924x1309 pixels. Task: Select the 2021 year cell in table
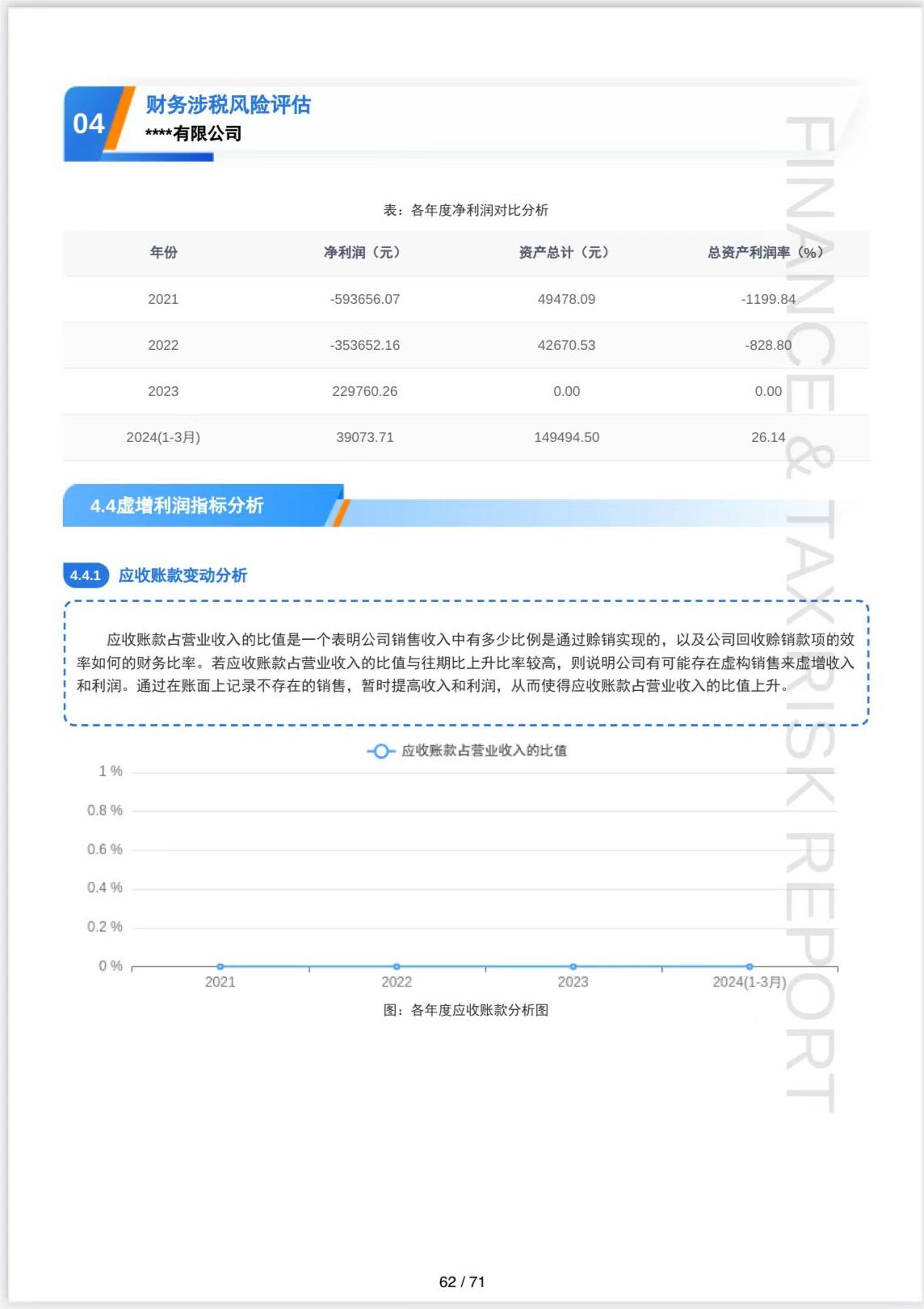point(163,299)
